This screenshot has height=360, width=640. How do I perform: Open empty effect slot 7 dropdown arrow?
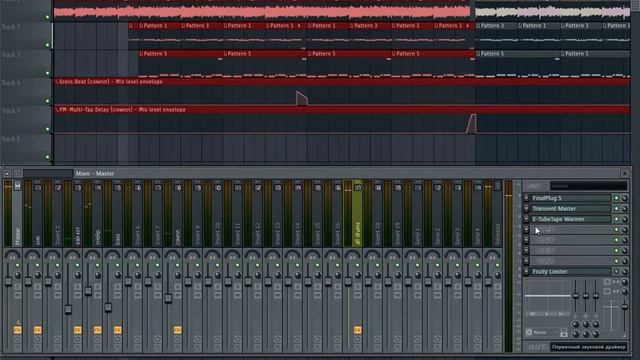[x=527, y=261]
